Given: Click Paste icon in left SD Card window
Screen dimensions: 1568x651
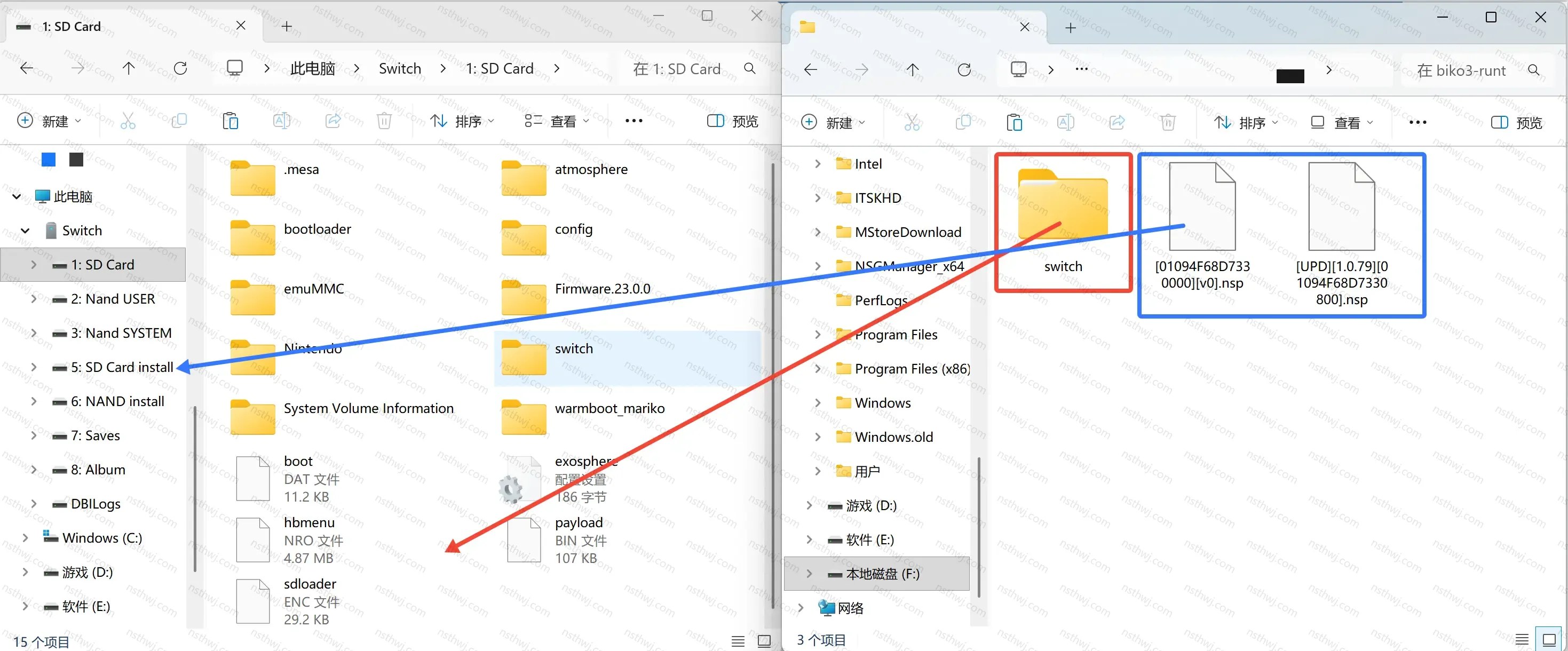Looking at the screenshot, I should click(230, 121).
